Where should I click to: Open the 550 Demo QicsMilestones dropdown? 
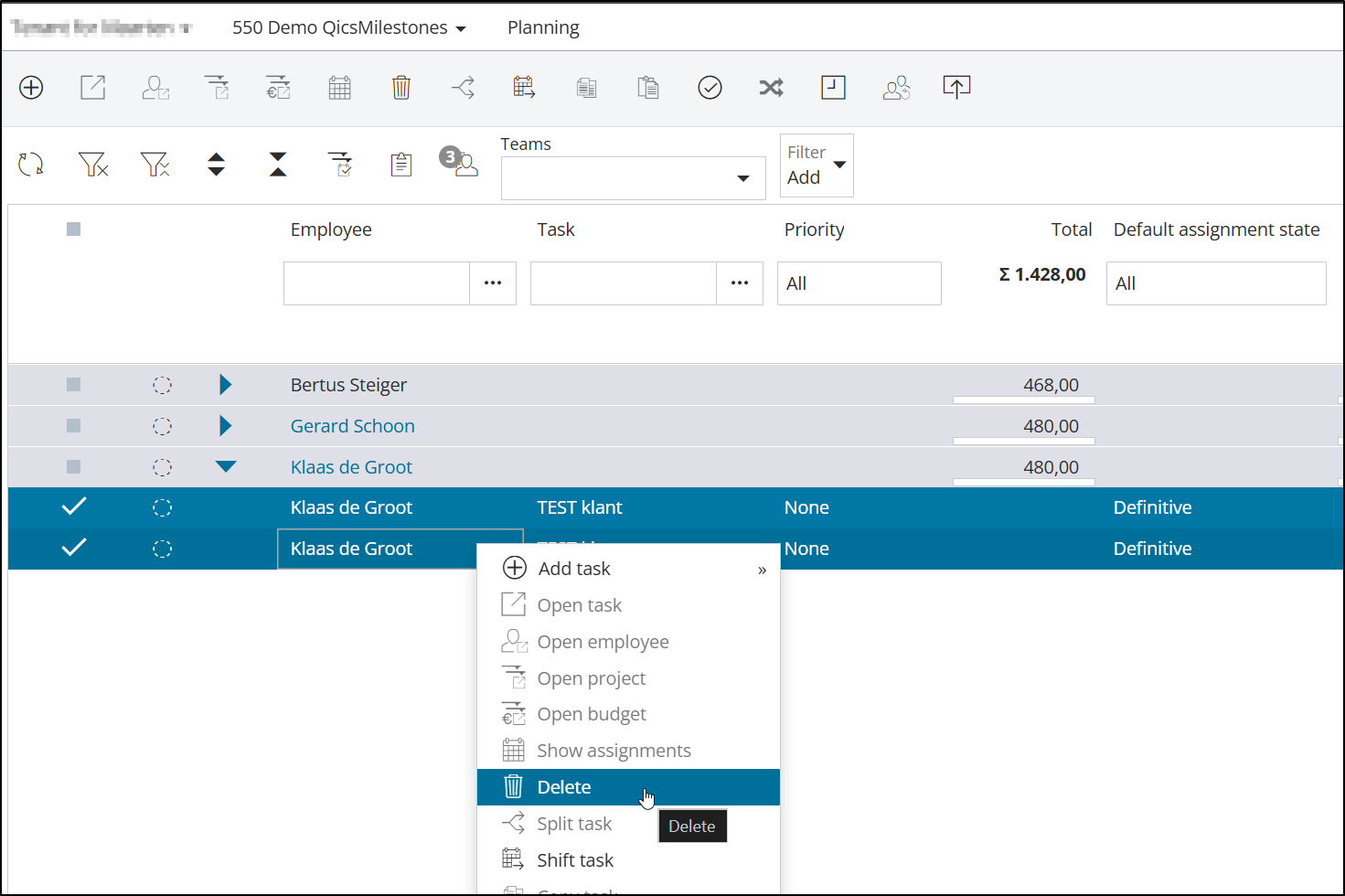349,28
